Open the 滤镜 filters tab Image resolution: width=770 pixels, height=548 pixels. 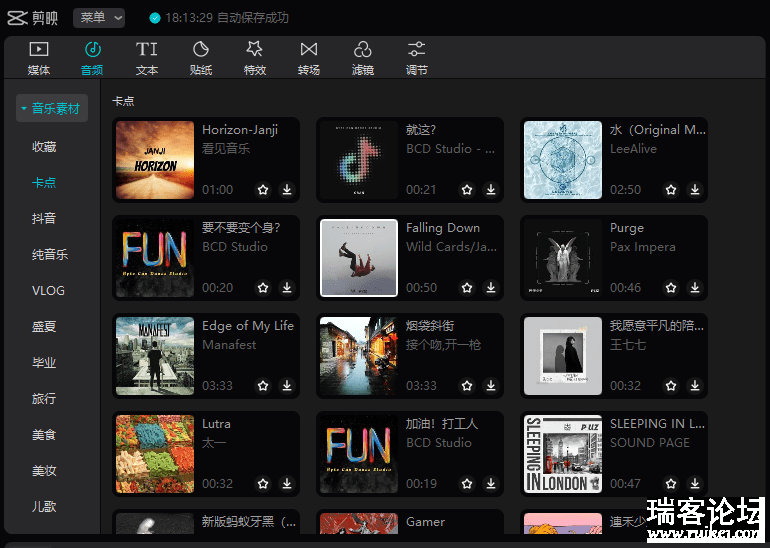pos(362,58)
